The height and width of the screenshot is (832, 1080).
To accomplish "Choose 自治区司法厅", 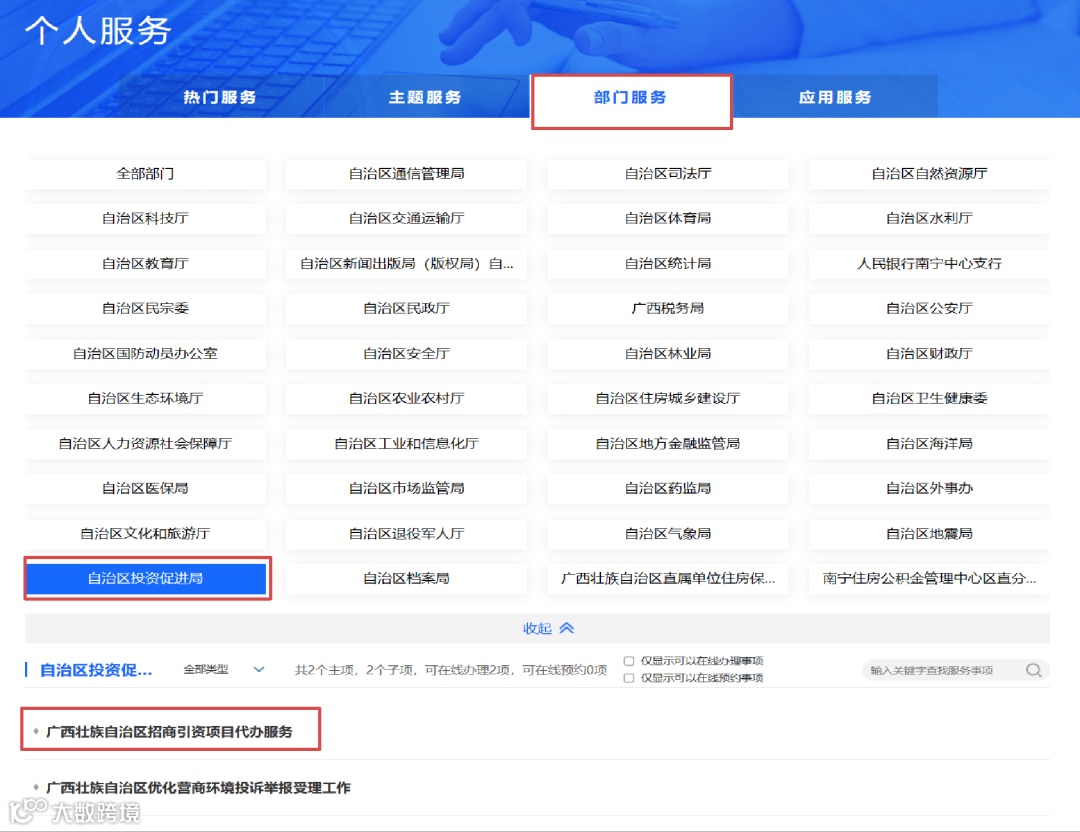I will (x=668, y=174).
